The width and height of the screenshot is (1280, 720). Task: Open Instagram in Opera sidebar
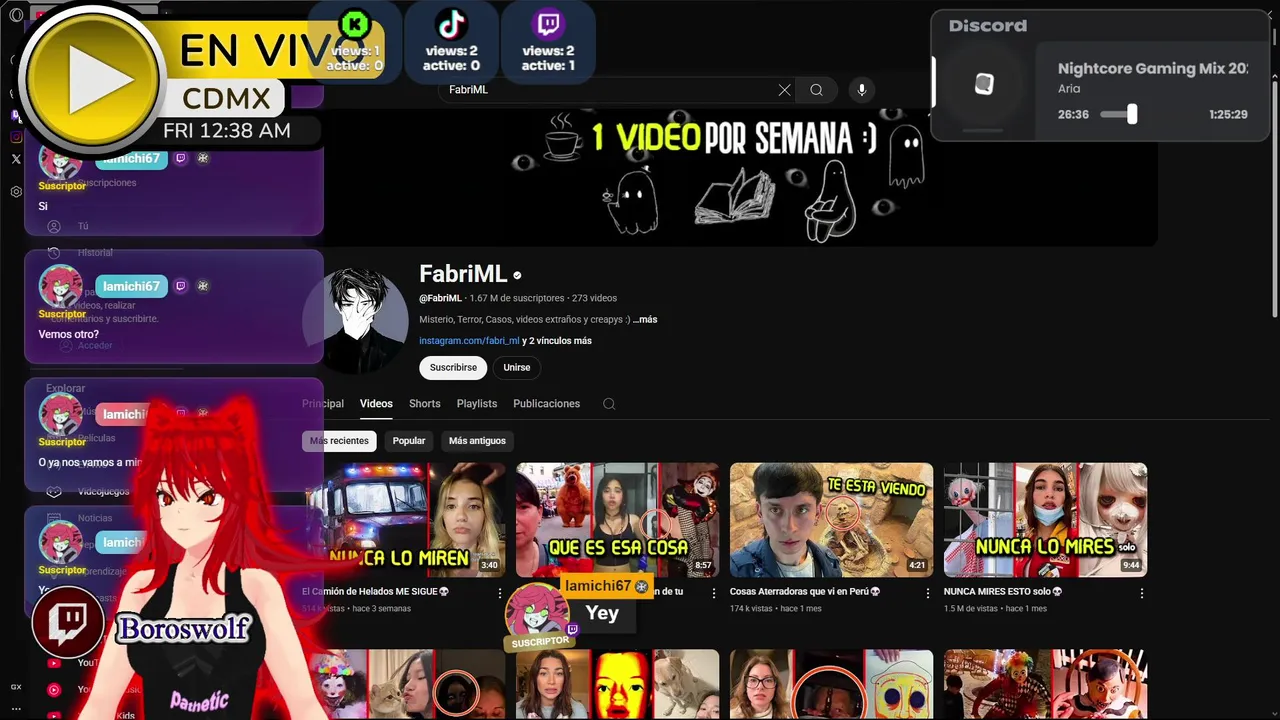click(16, 137)
